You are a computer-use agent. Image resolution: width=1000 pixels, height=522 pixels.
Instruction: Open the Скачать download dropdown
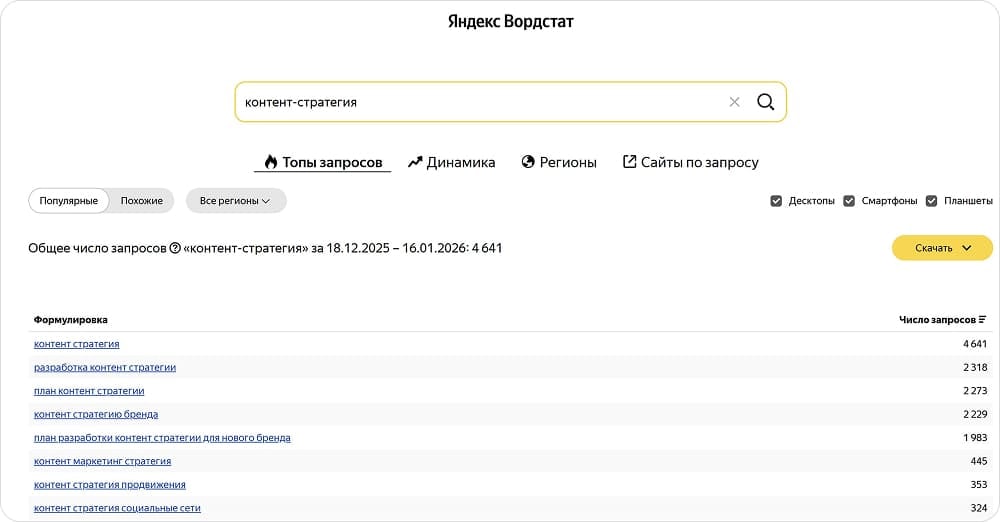942,248
